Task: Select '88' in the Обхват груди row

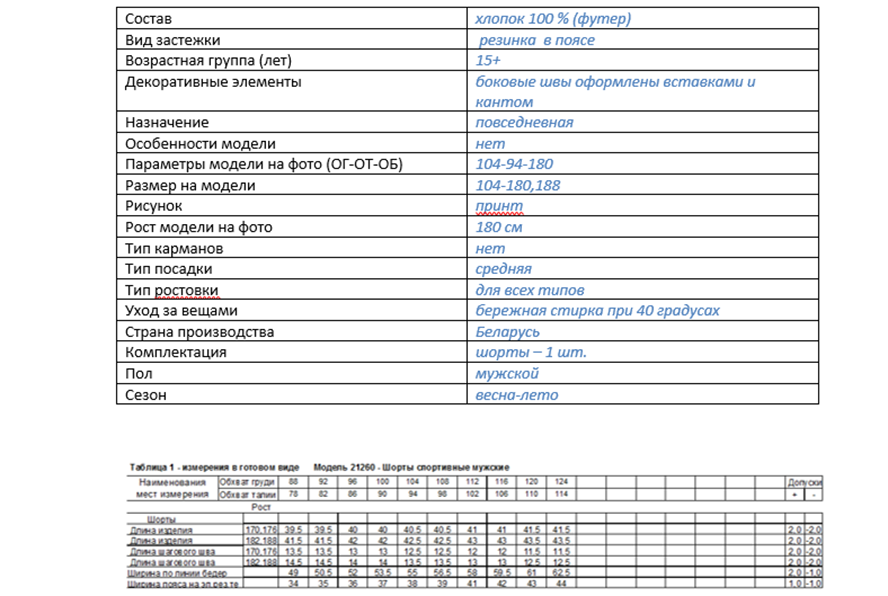Action: coord(293,482)
